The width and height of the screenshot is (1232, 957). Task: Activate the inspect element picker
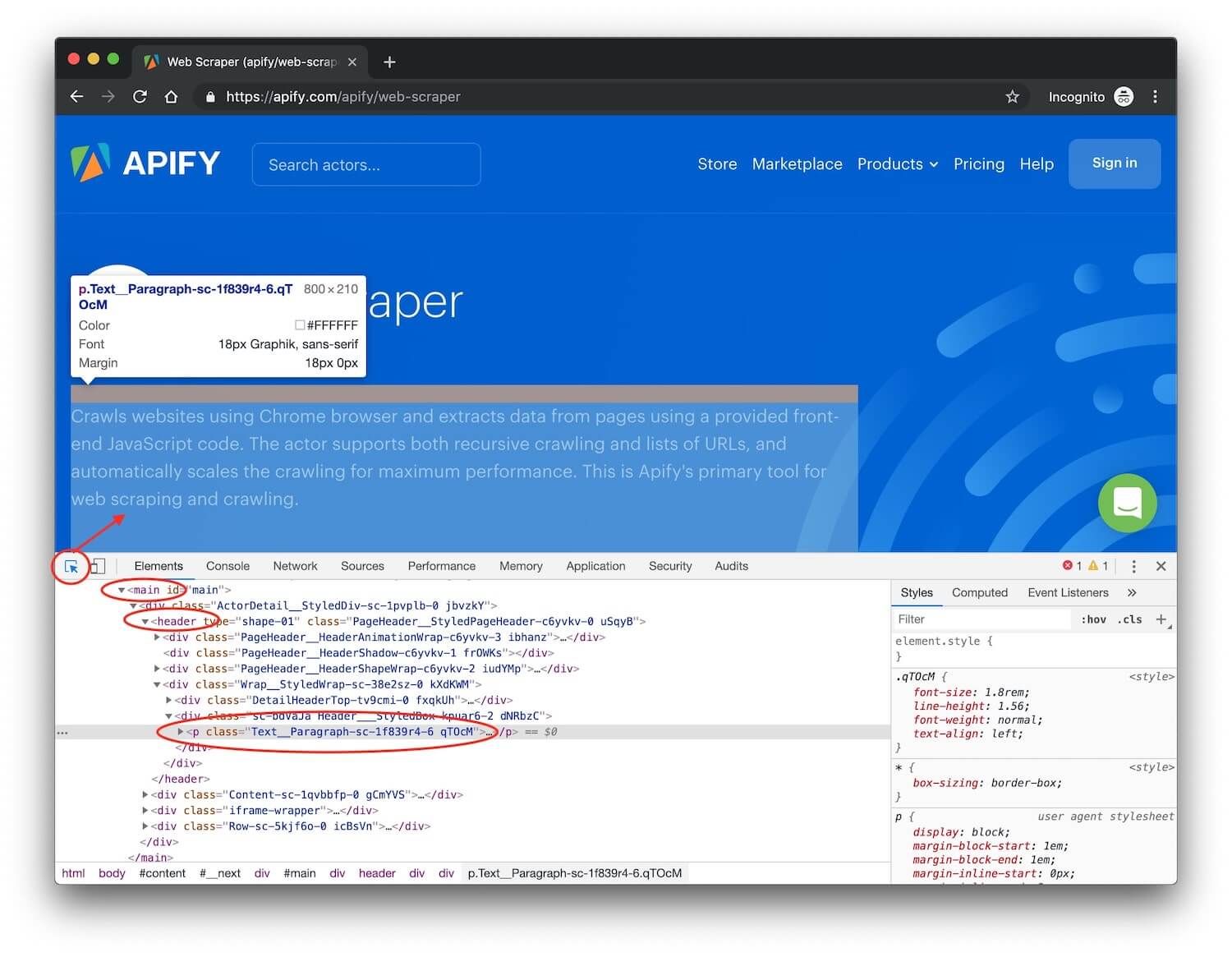point(71,566)
